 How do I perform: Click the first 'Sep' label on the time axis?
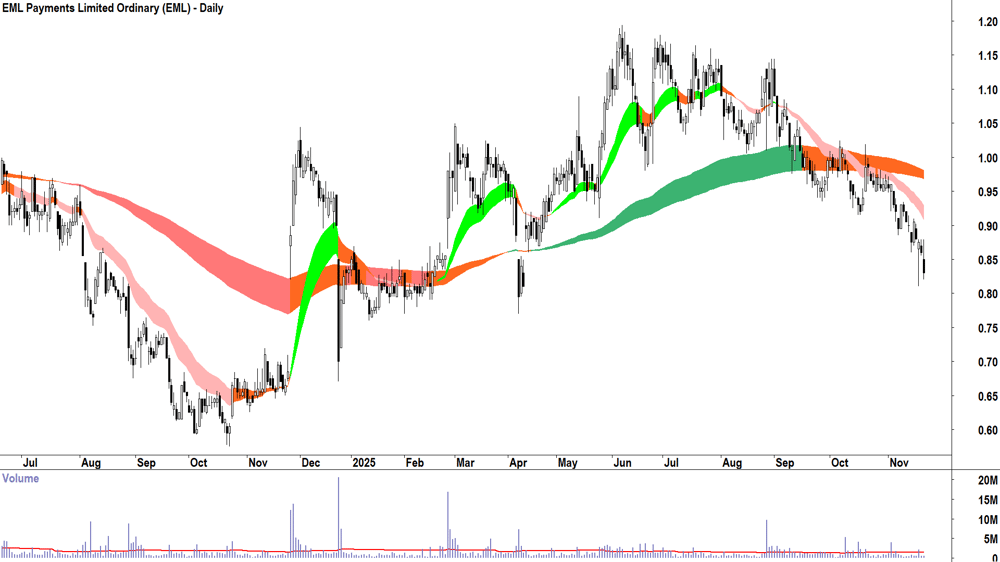coord(146,462)
